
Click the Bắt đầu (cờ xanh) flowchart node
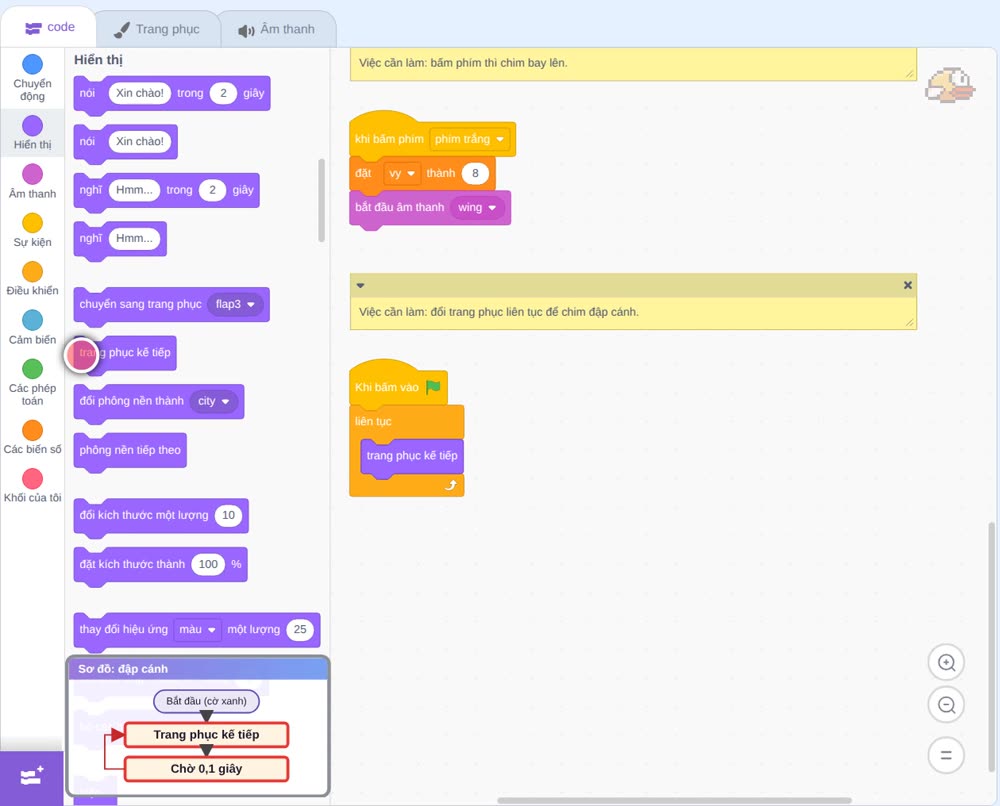[206, 701]
